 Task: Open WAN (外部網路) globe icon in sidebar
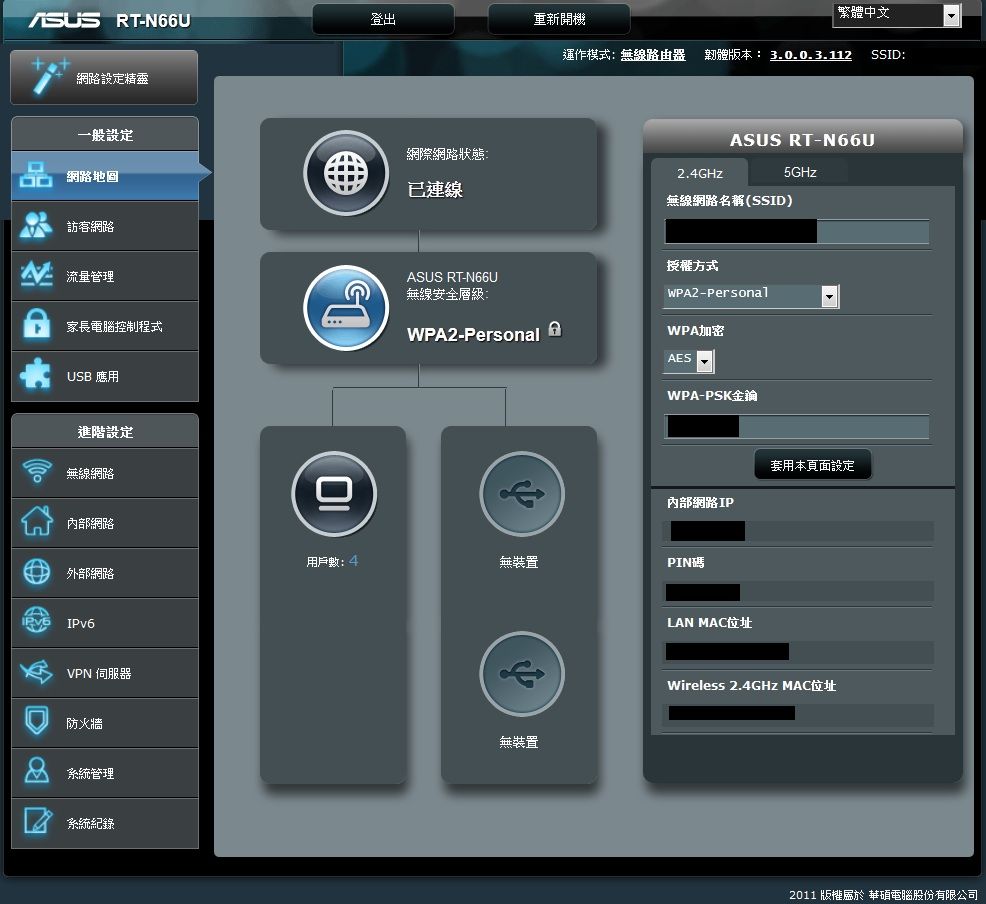(x=36, y=571)
